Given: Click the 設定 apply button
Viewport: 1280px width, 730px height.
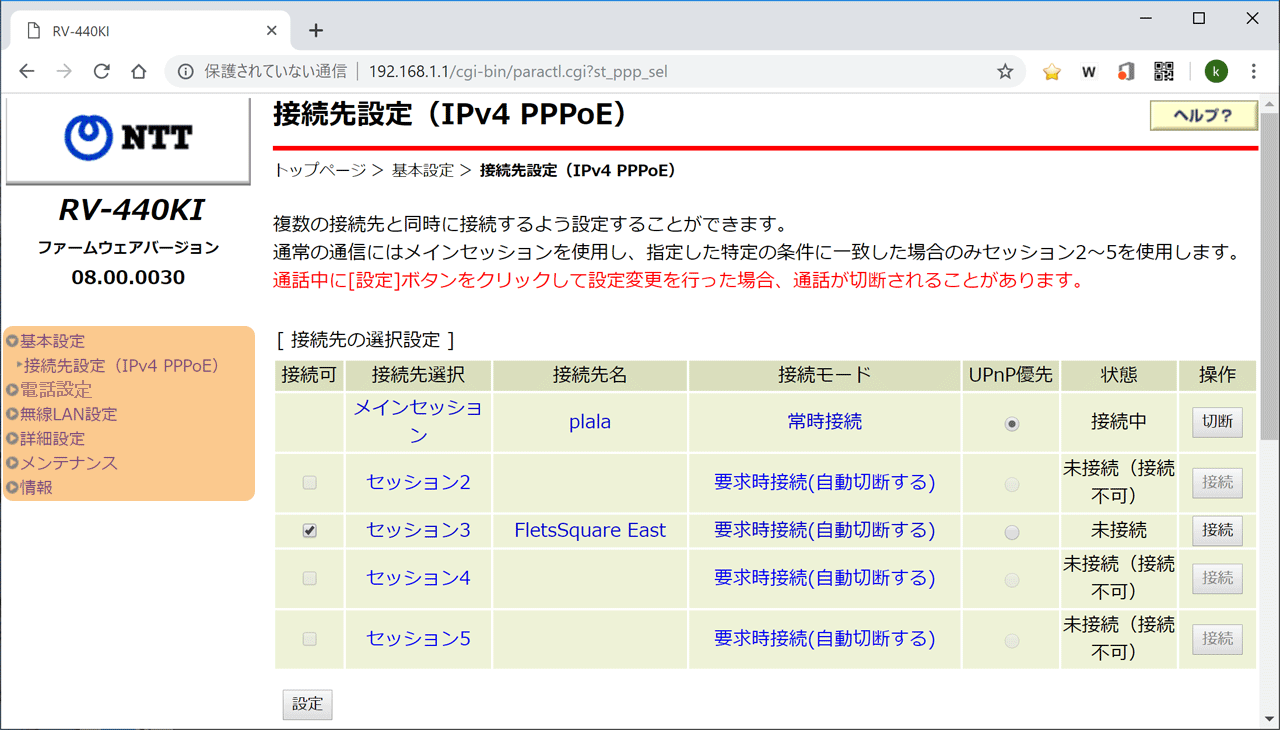Looking at the screenshot, I should click(307, 704).
